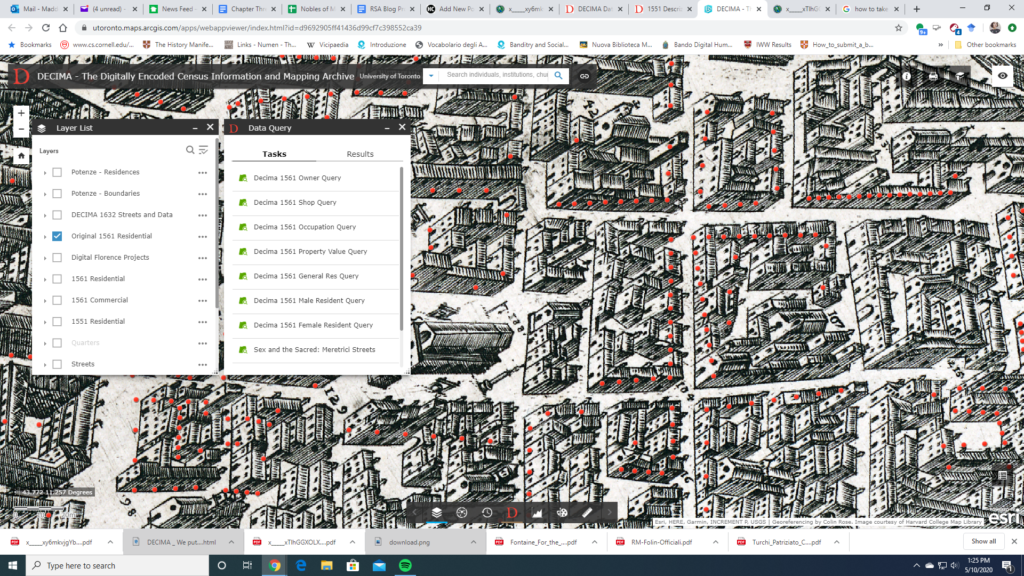The image size is (1024, 576).
Task: Click the print icon at top right
Action: [x=933, y=76]
